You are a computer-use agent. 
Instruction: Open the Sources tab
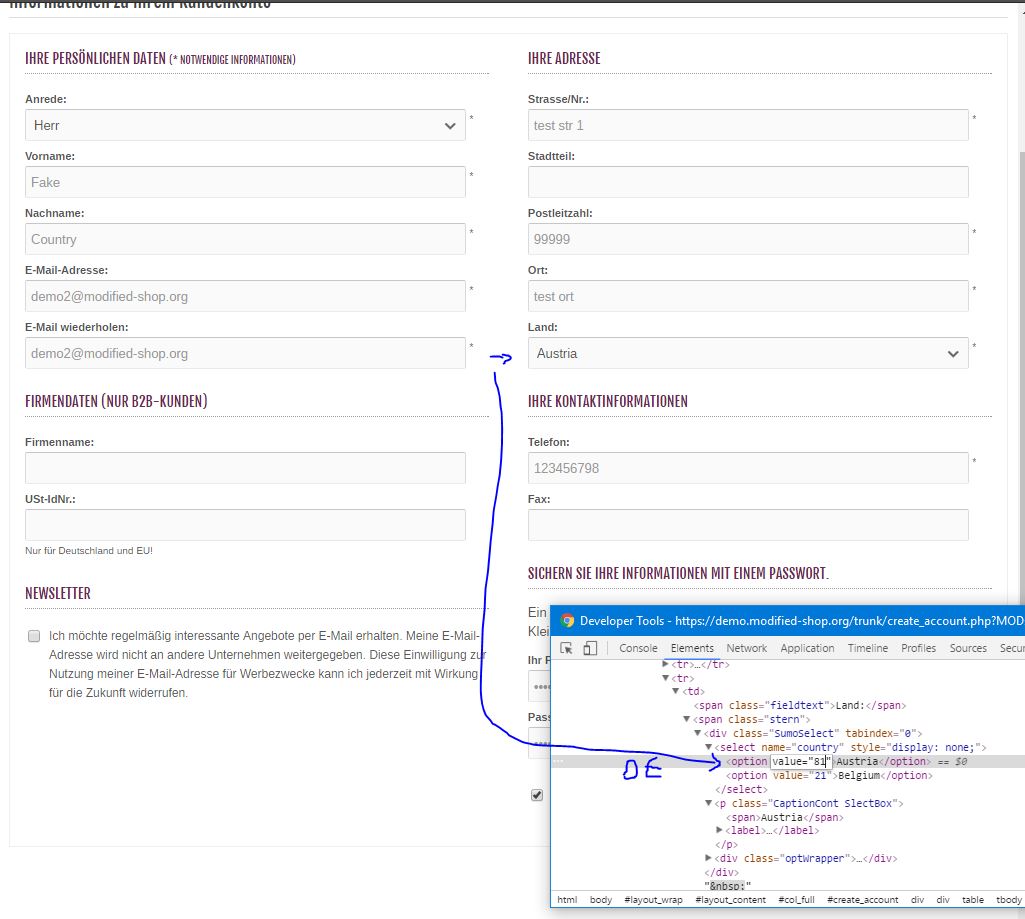[x=967, y=648]
